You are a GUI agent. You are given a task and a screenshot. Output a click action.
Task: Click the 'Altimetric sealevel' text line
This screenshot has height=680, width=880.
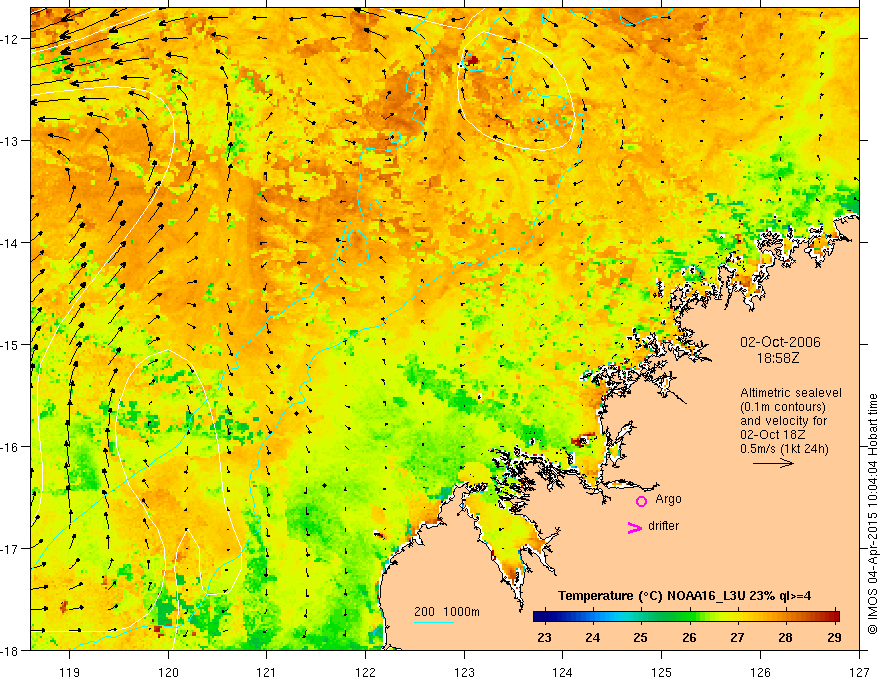coord(791,393)
